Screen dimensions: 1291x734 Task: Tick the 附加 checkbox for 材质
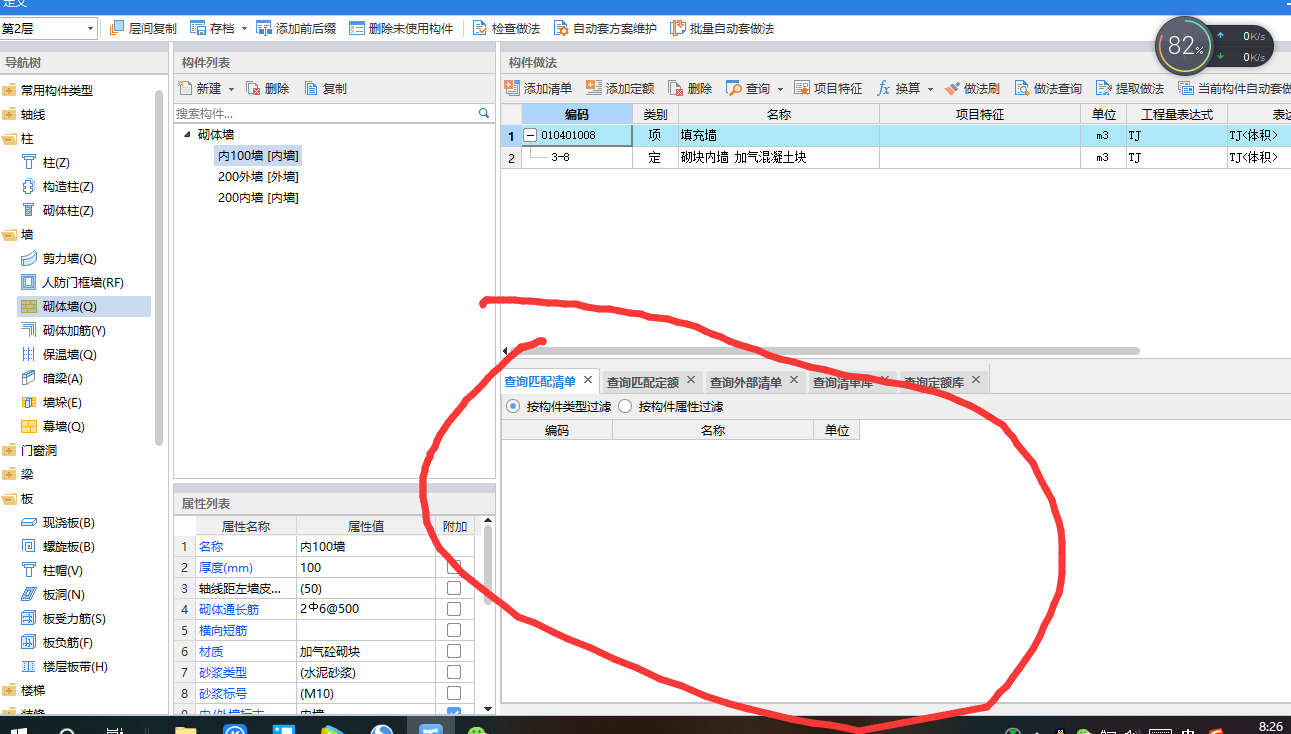[x=454, y=651]
